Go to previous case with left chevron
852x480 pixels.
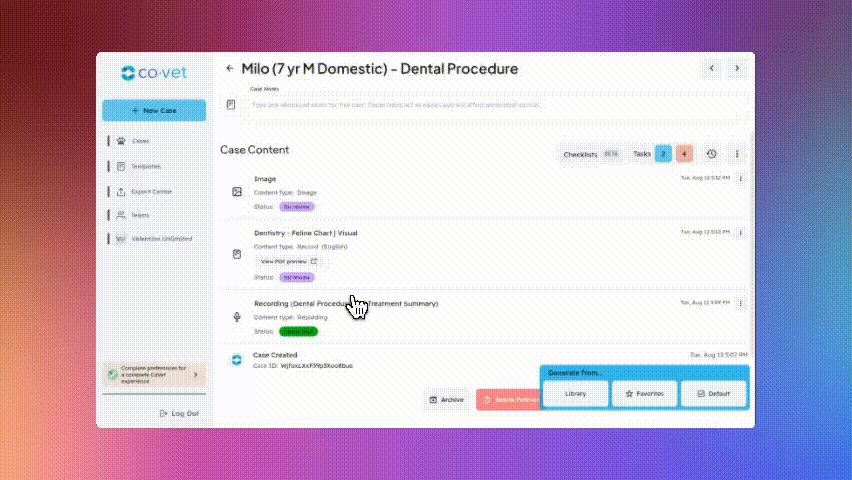pyautogui.click(x=712, y=68)
